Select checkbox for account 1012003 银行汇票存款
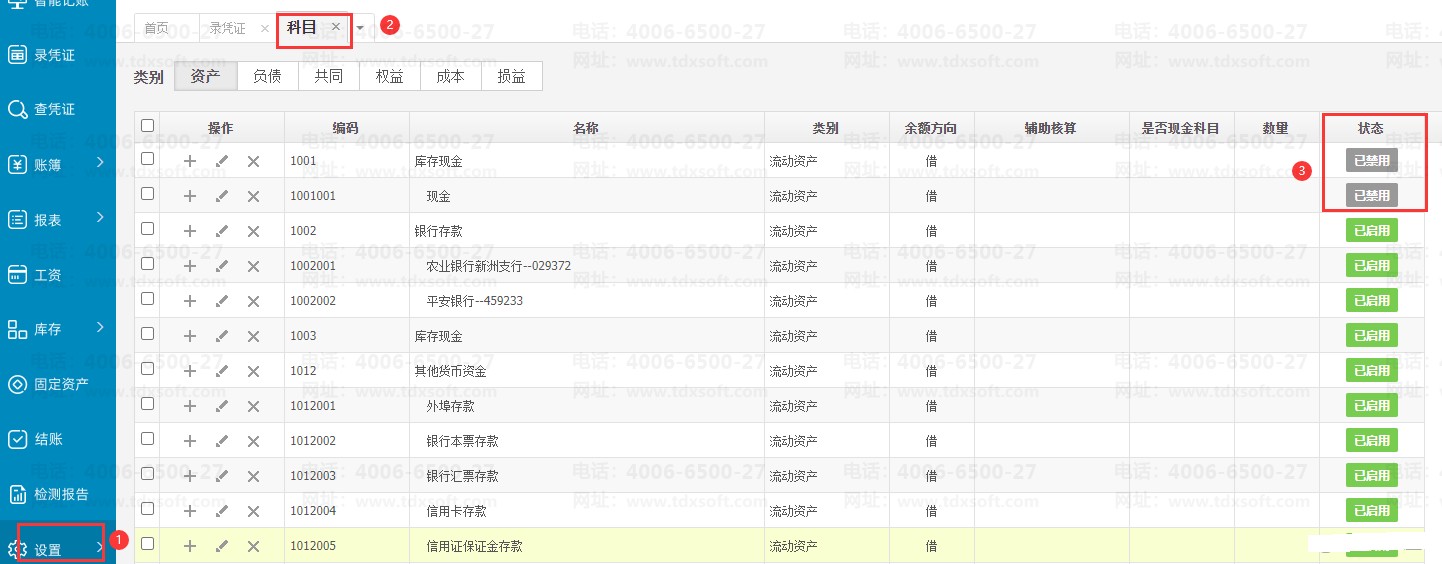The height and width of the screenshot is (564, 1442). (x=148, y=474)
